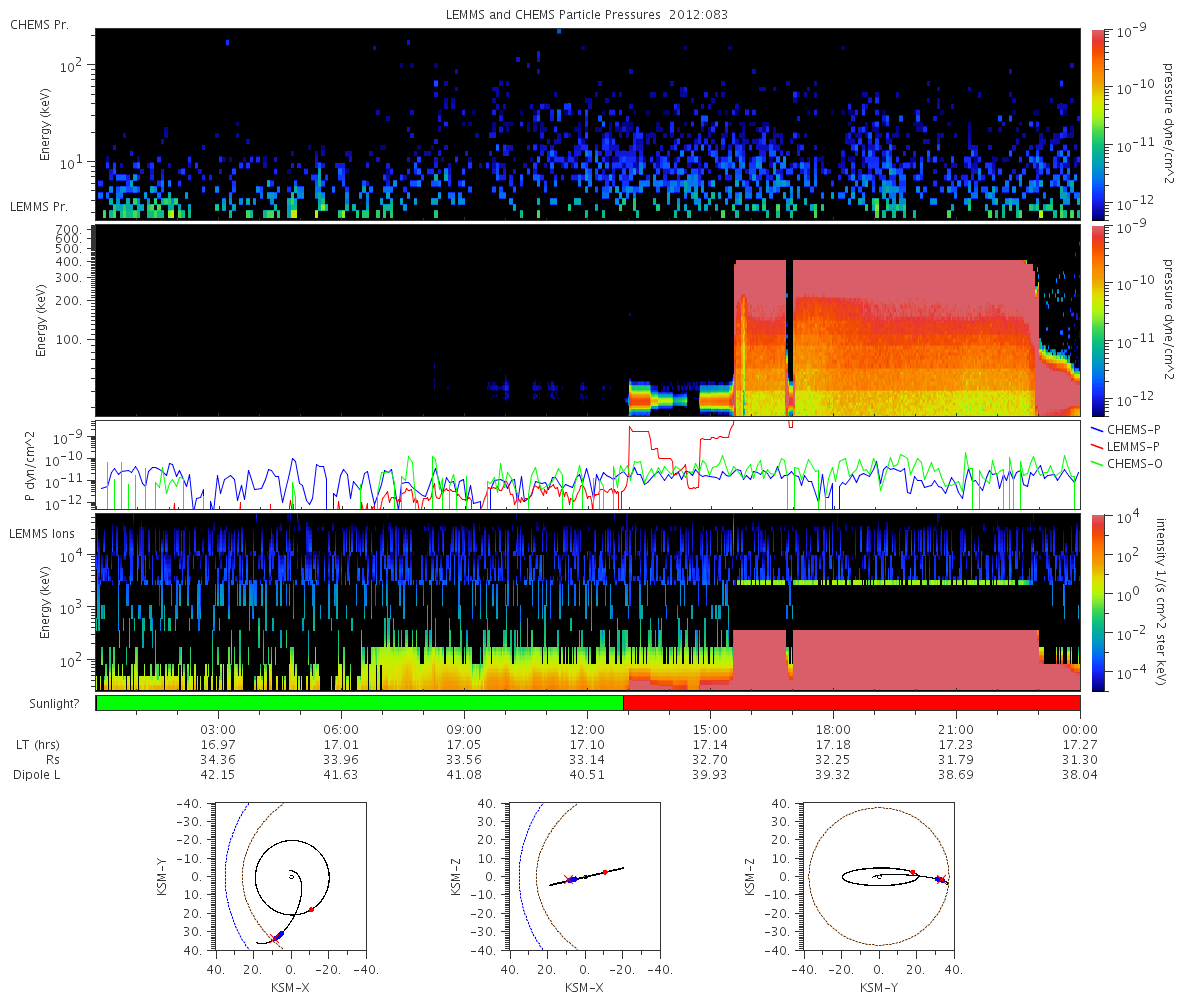Click the red dot in the KSM-X/KSM-Y orbit plot

[311, 909]
